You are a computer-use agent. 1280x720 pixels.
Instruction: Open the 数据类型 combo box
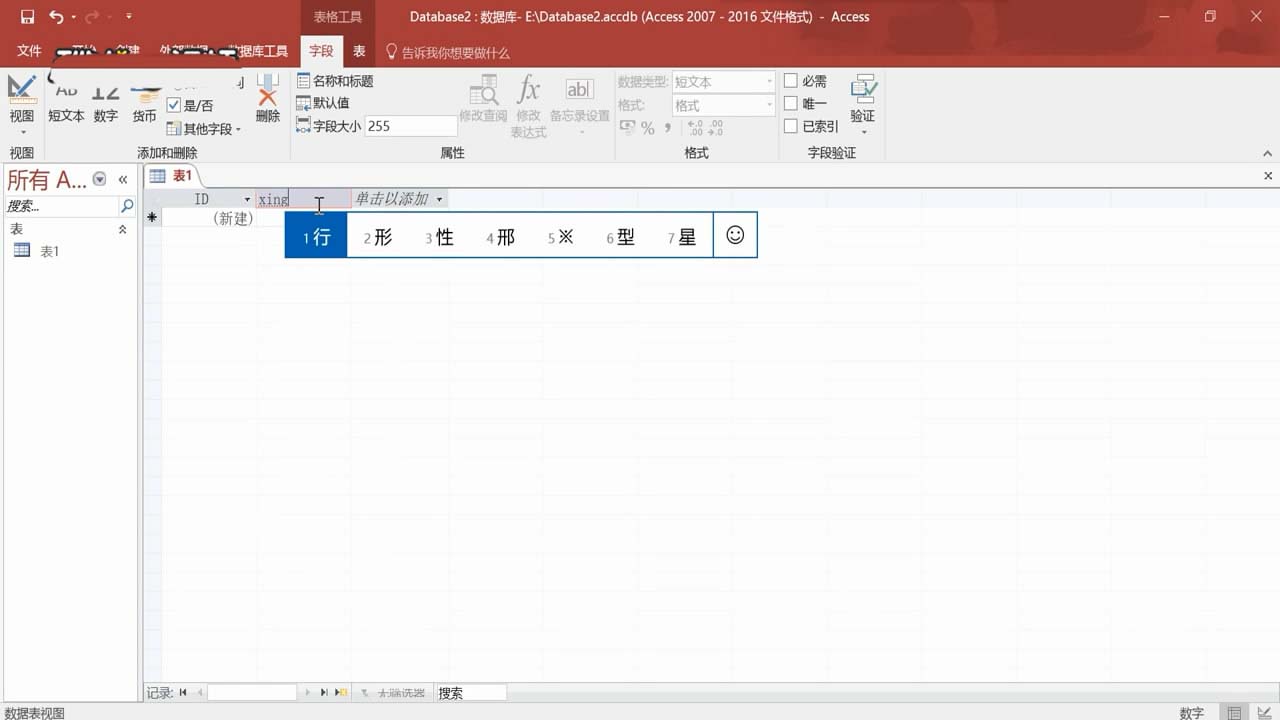724,81
